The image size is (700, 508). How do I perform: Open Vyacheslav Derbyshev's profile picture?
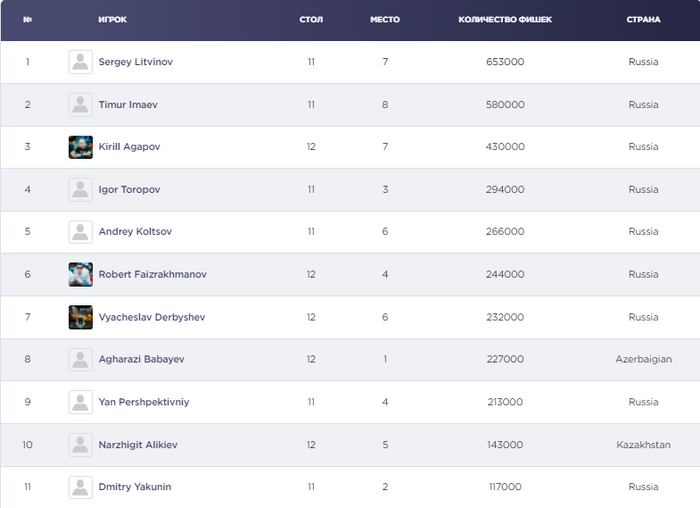(x=81, y=317)
